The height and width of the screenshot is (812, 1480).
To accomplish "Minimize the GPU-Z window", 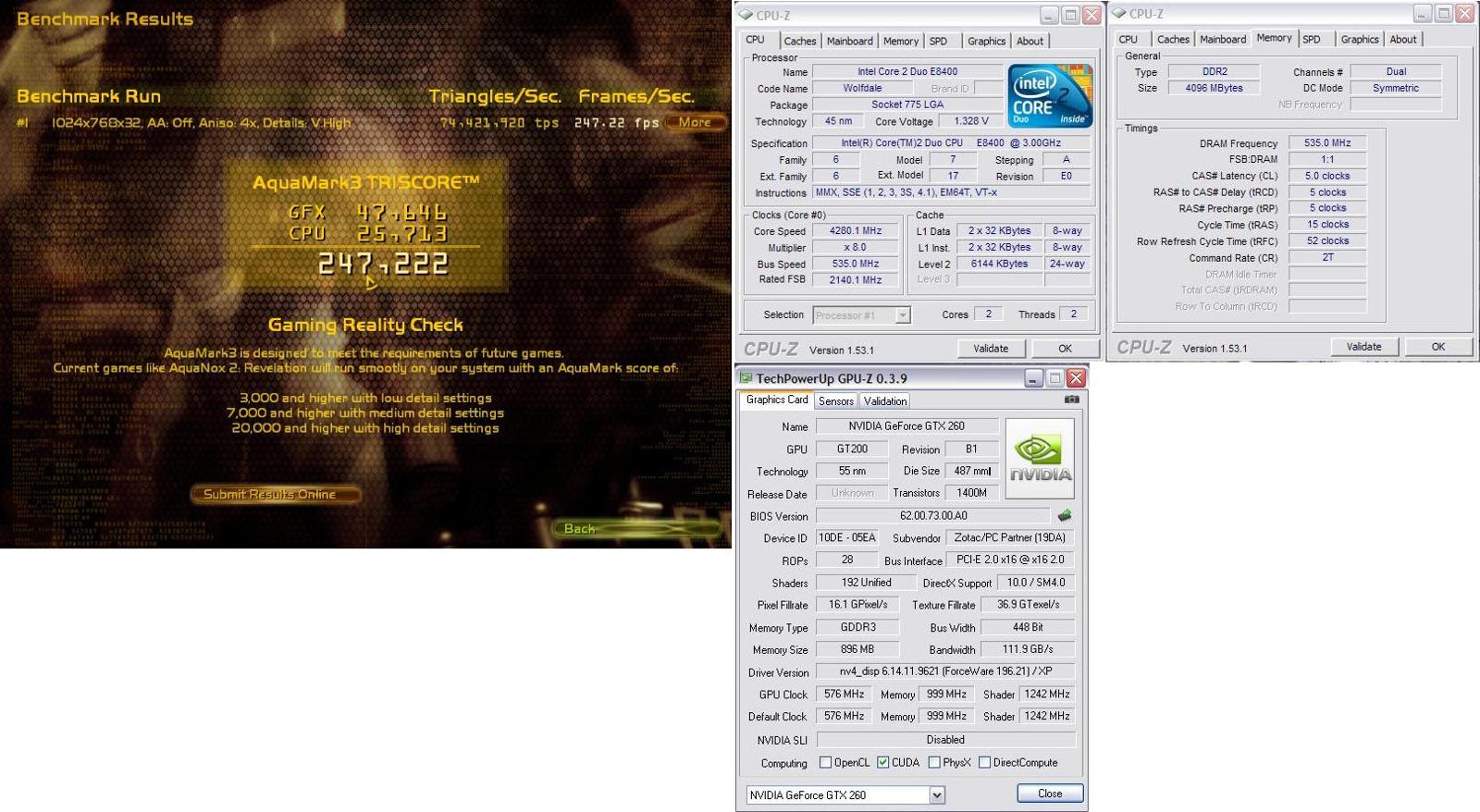I will point(1033,378).
